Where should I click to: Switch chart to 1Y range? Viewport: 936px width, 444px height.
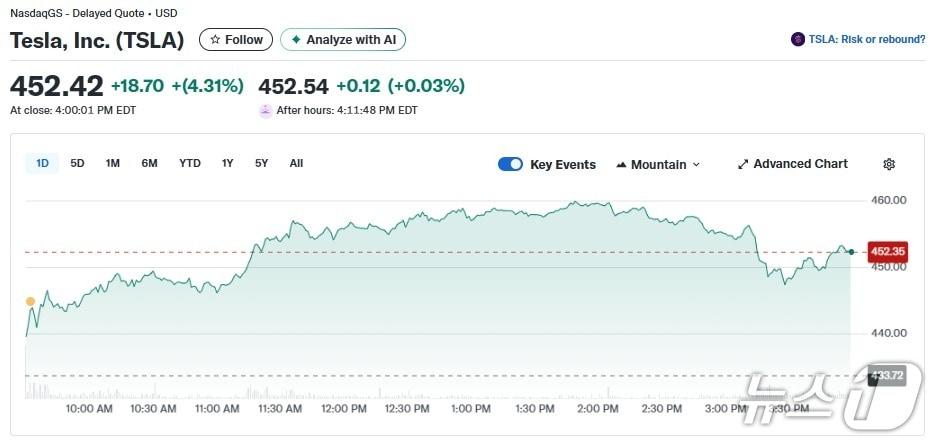click(228, 163)
